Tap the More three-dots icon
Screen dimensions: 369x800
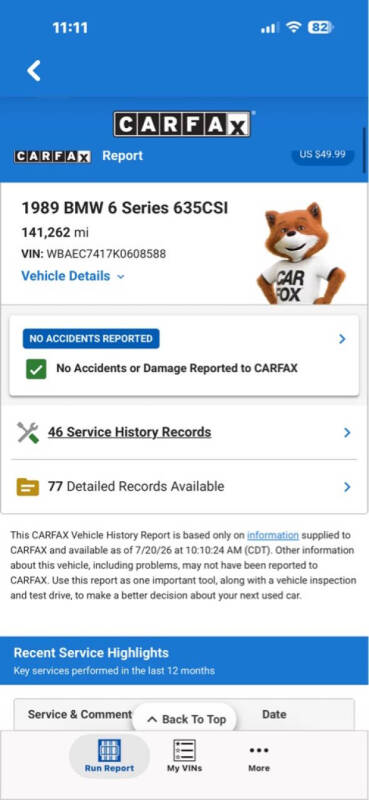[x=259, y=750]
